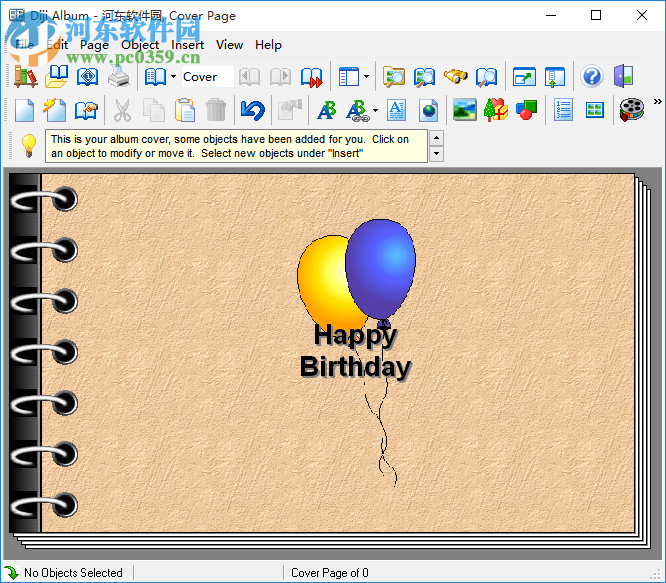Click the scissors cut icon
Screen dimensions: 666x583
point(122,110)
